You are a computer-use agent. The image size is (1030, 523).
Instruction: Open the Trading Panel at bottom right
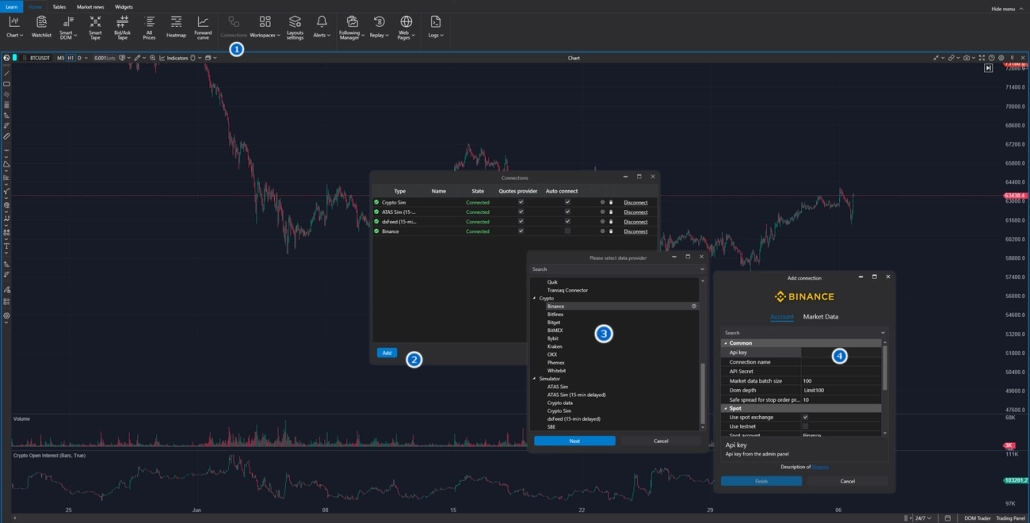(1010, 518)
